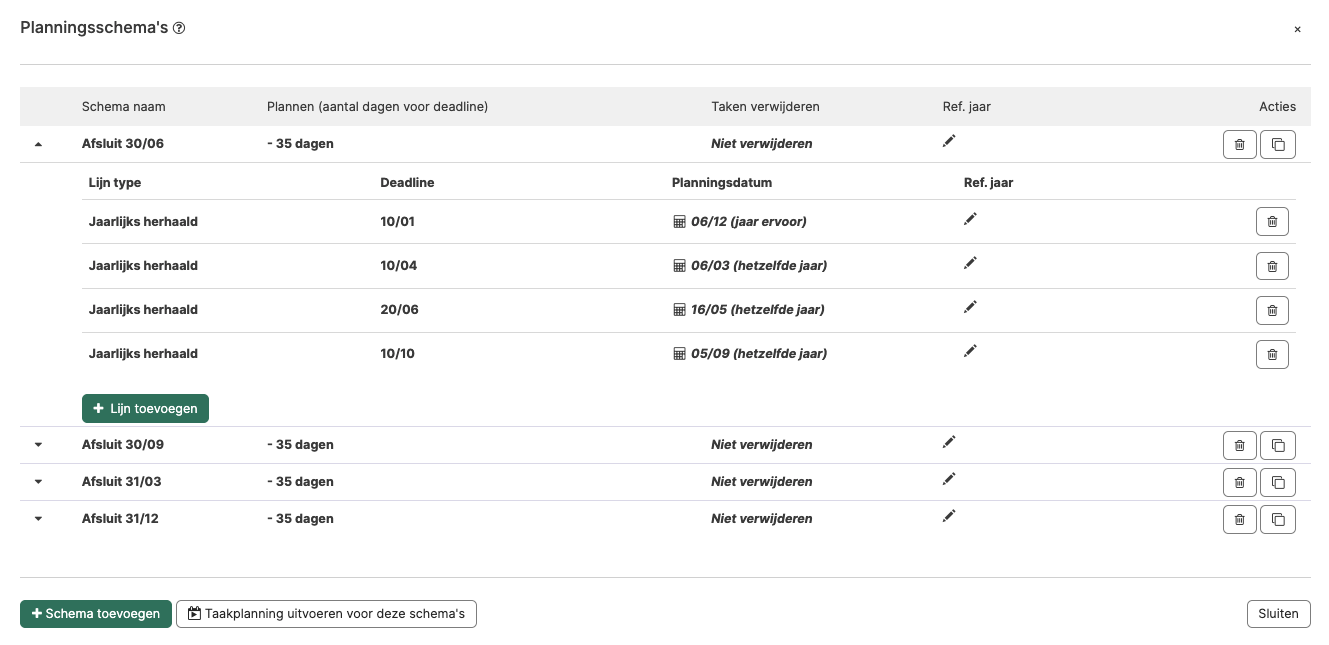1329x645 pixels.
Task: Click 'Jaarlijks herhaald' in the 10/01 line
Action: click(x=143, y=222)
